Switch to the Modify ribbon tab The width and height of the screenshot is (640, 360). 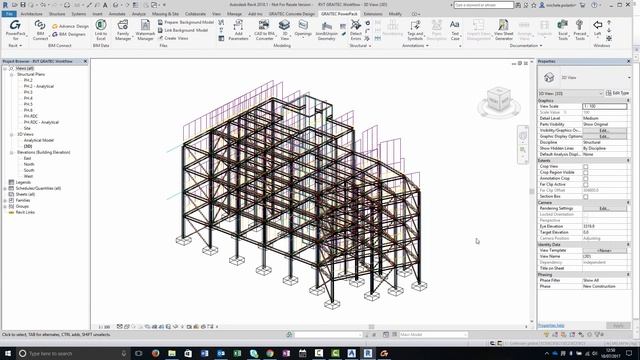[x=395, y=14]
